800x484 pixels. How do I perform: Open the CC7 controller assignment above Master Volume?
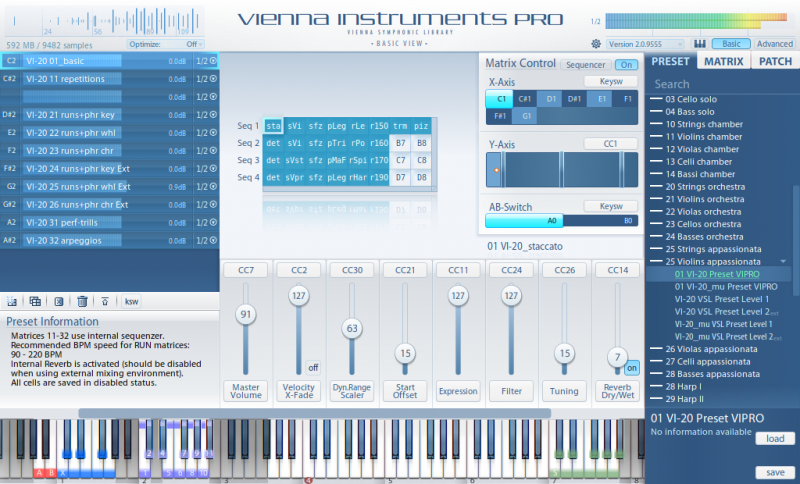246,270
